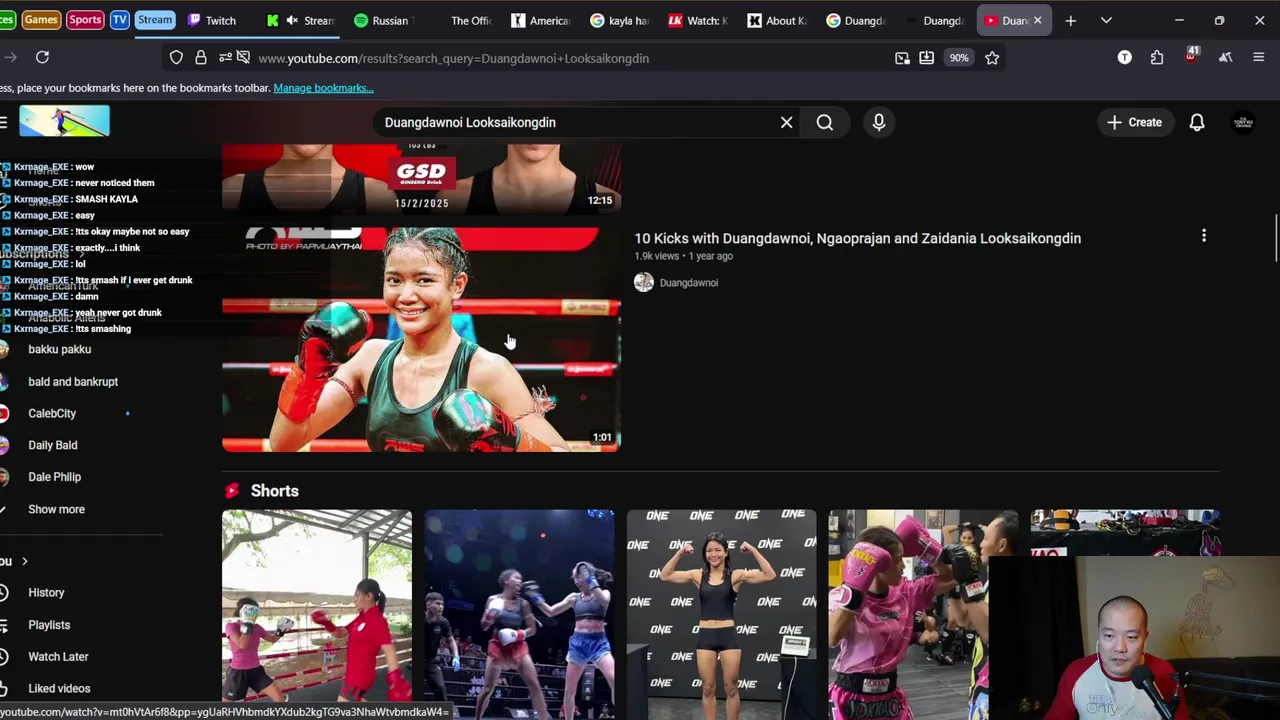Image resolution: width=1280 pixels, height=720 pixels.
Task: Expand the list all tabs chevron
Action: [x=1106, y=20]
